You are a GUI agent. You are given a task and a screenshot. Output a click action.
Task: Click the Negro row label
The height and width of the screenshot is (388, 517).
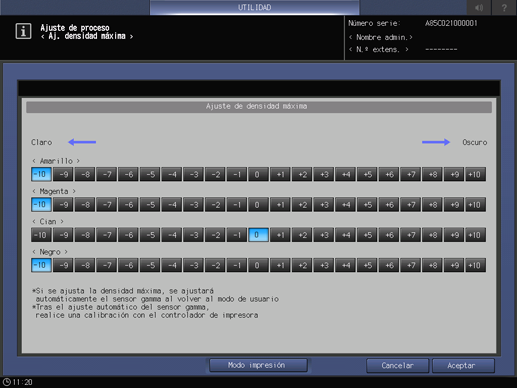pos(50,252)
